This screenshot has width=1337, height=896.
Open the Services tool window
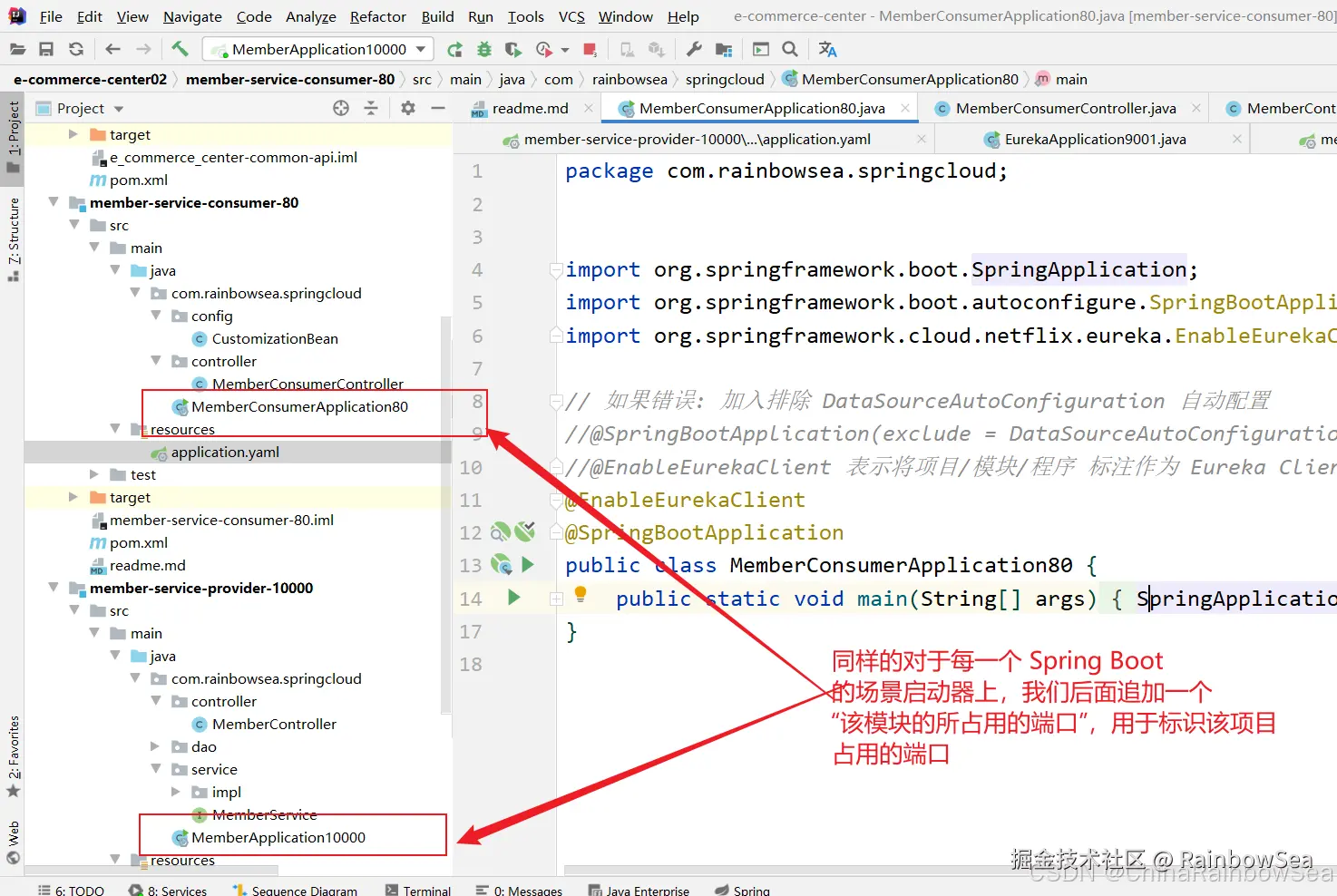[168, 891]
